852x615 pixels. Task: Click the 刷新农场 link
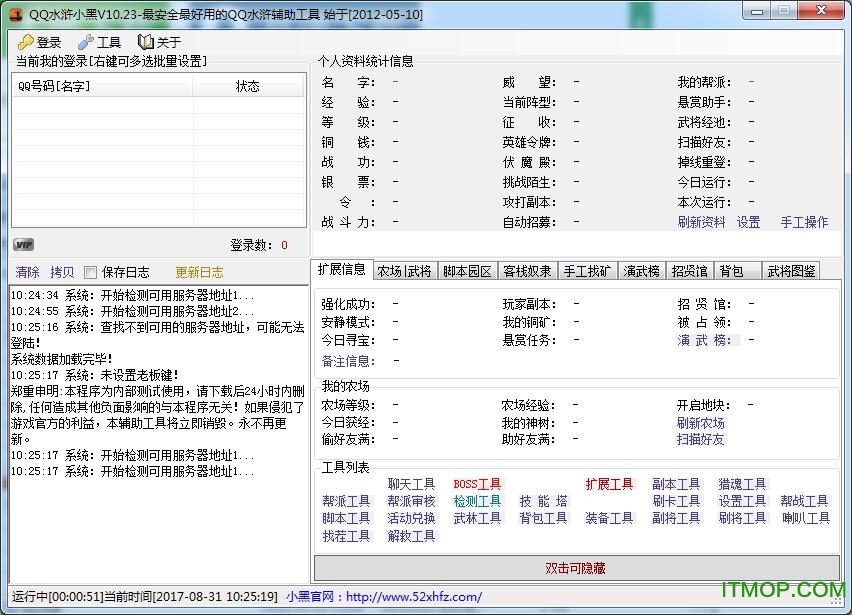[700, 422]
